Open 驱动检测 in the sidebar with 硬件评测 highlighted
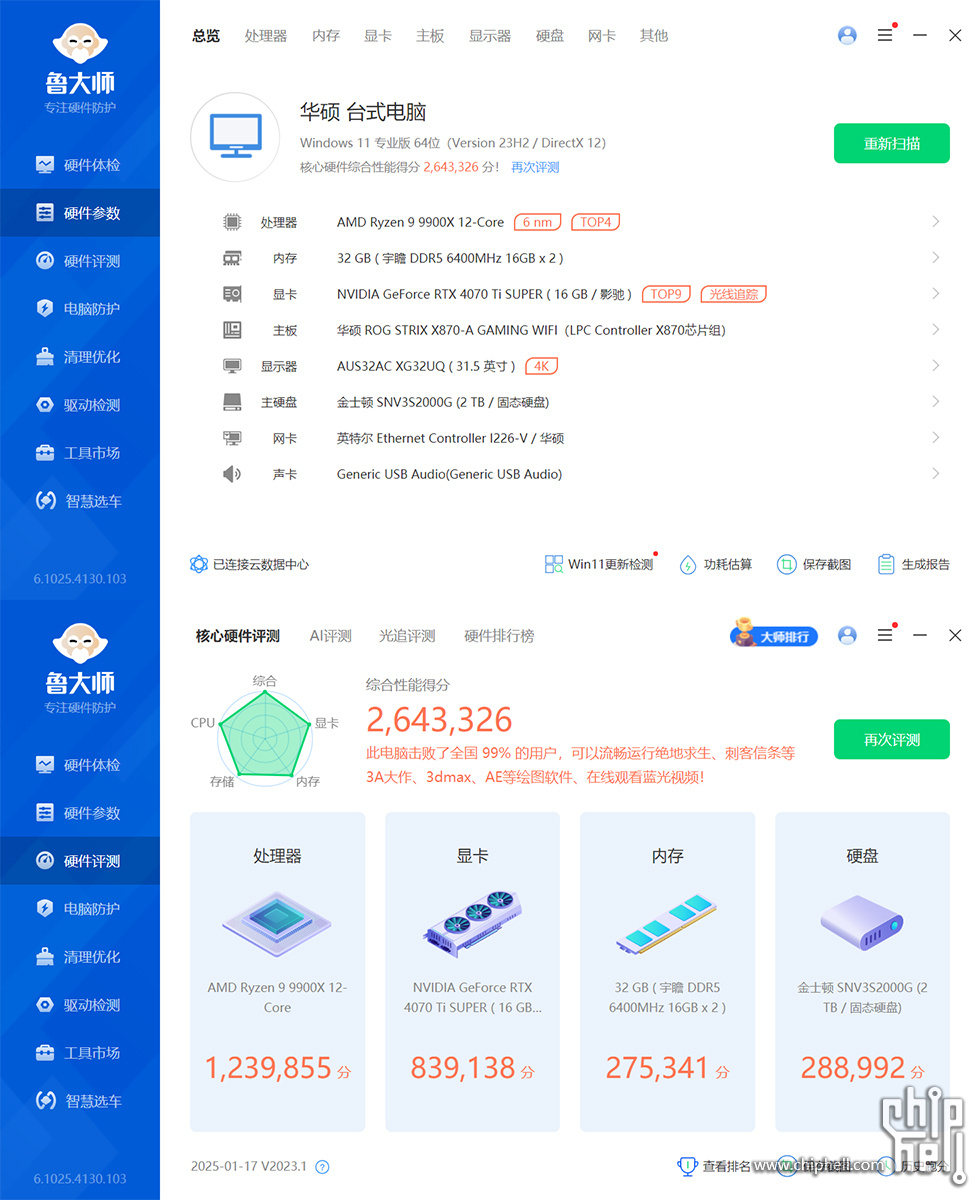The image size is (980, 1200). point(80,1005)
